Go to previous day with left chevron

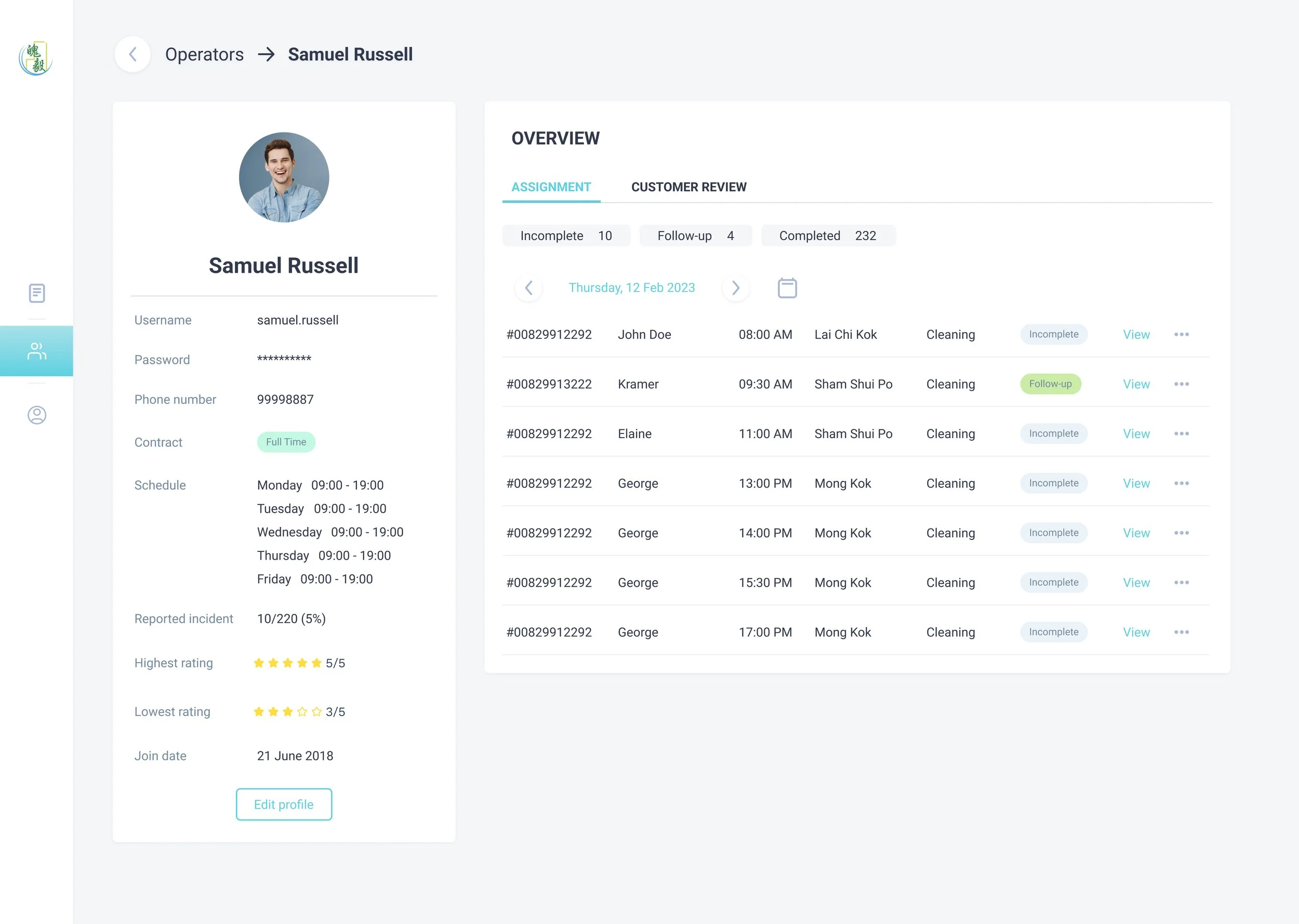tap(528, 288)
